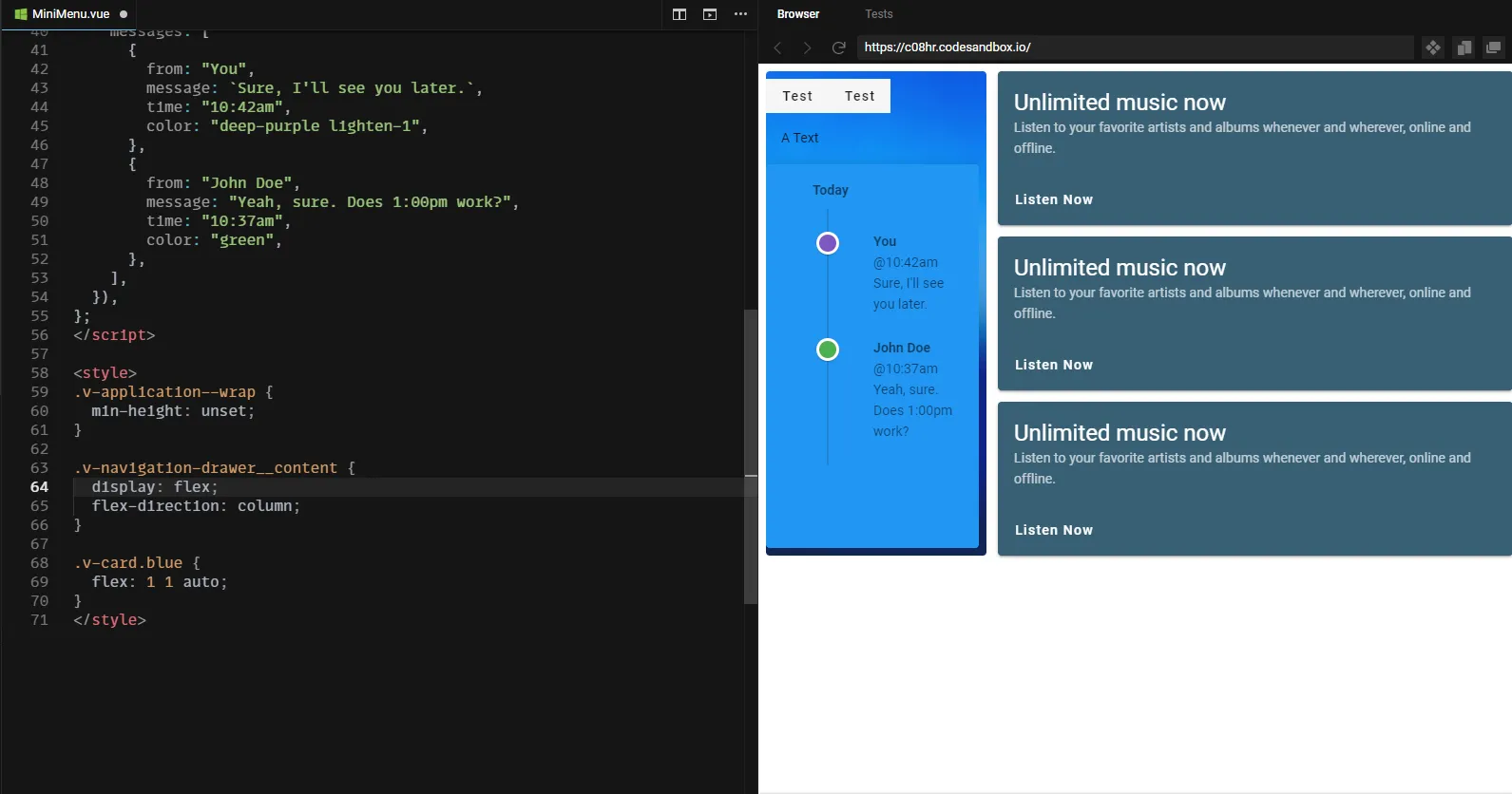Click the second Test button in drawer
Screen dimensions: 1512x794
tap(859, 96)
